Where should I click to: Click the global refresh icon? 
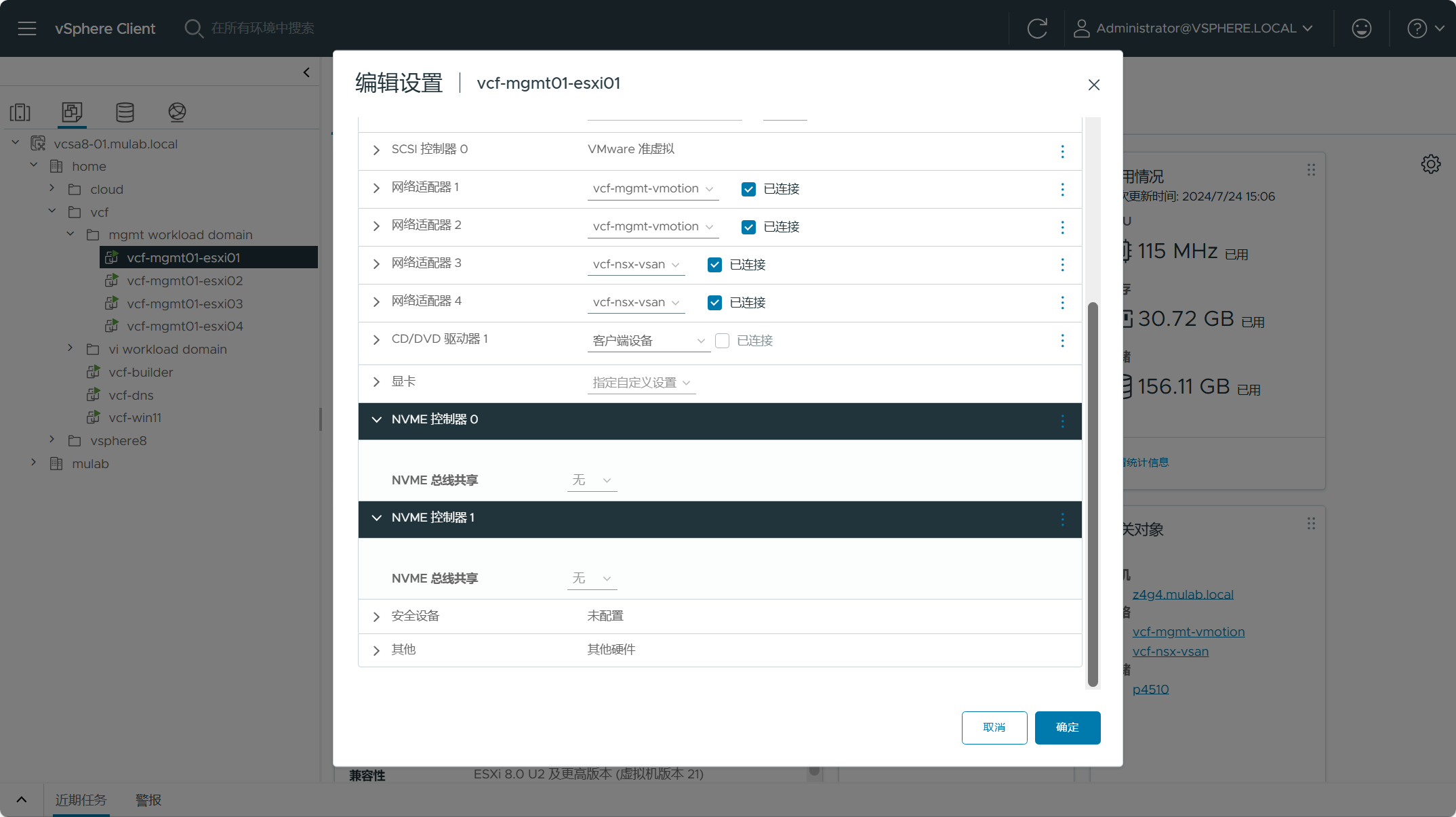point(1037,28)
